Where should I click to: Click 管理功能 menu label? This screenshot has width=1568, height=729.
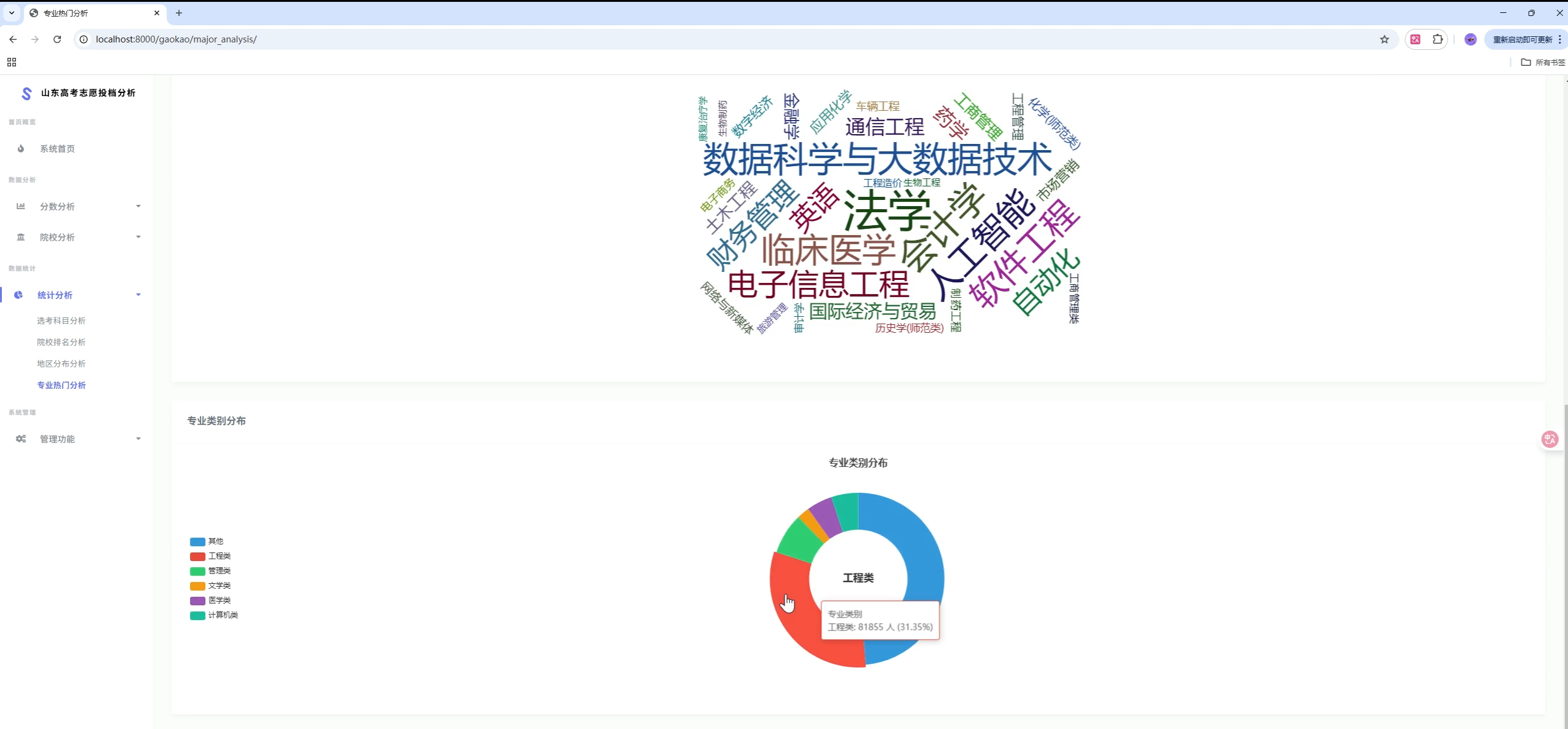[57, 439]
